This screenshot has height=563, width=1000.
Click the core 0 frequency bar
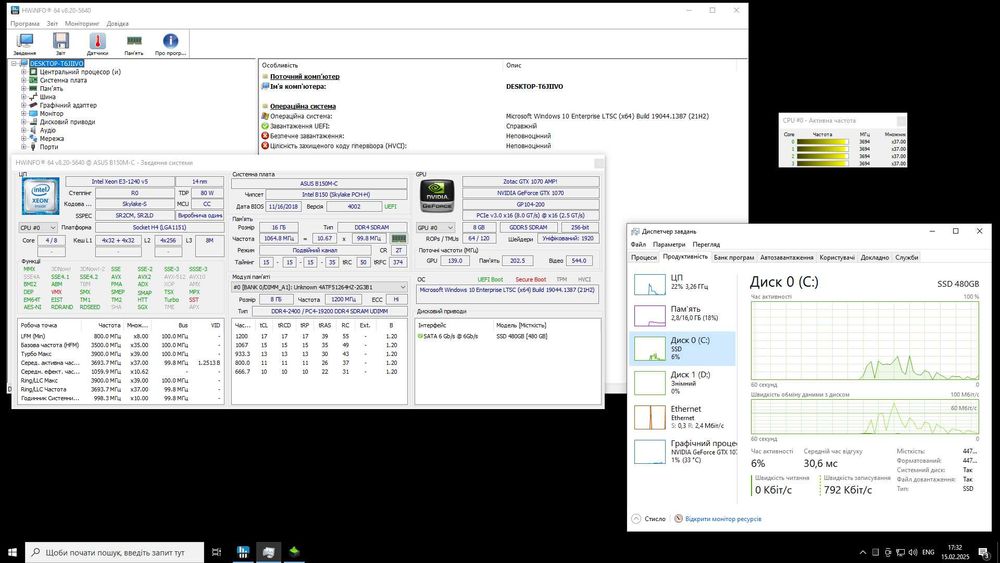(x=823, y=142)
